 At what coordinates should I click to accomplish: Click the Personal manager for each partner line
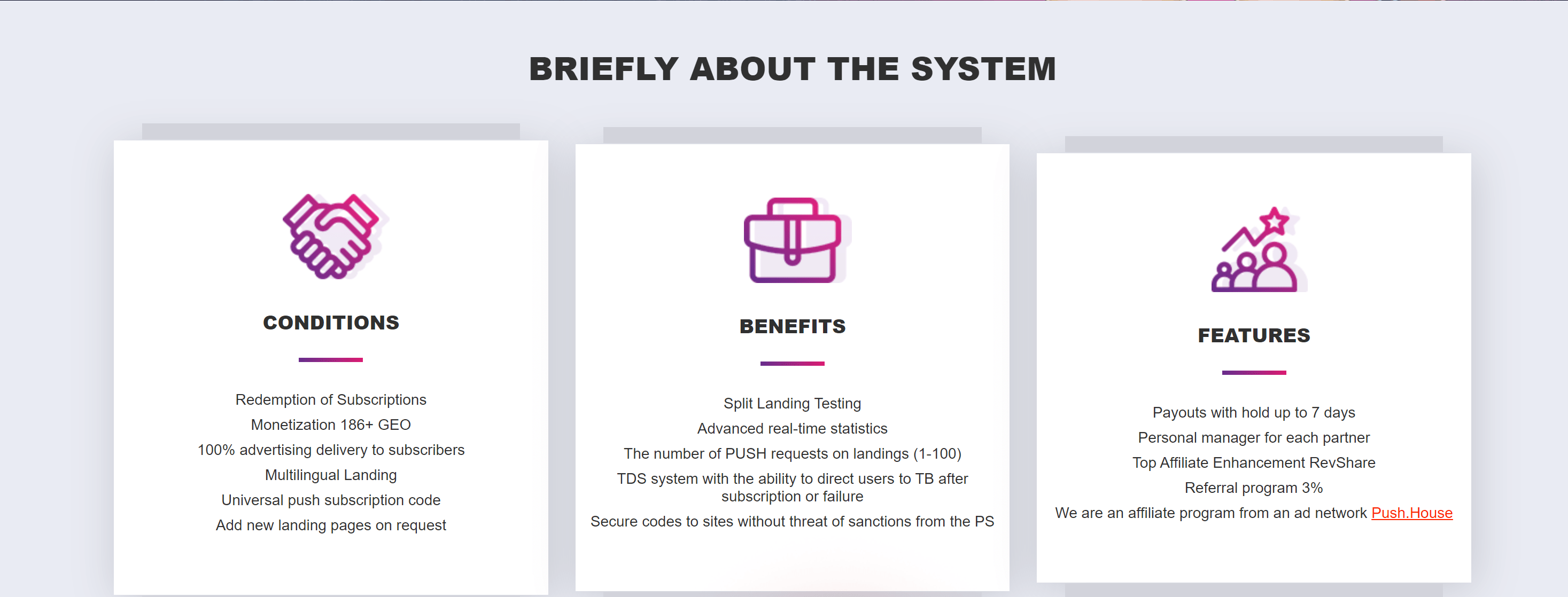tap(1253, 438)
